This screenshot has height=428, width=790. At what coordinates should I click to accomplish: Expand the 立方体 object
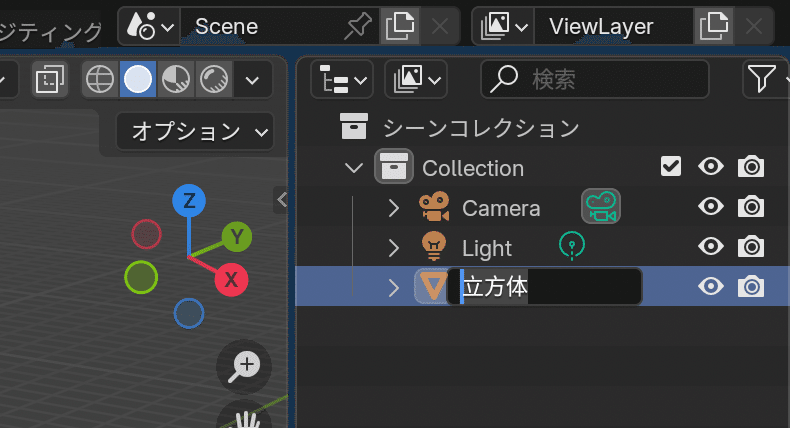point(393,287)
